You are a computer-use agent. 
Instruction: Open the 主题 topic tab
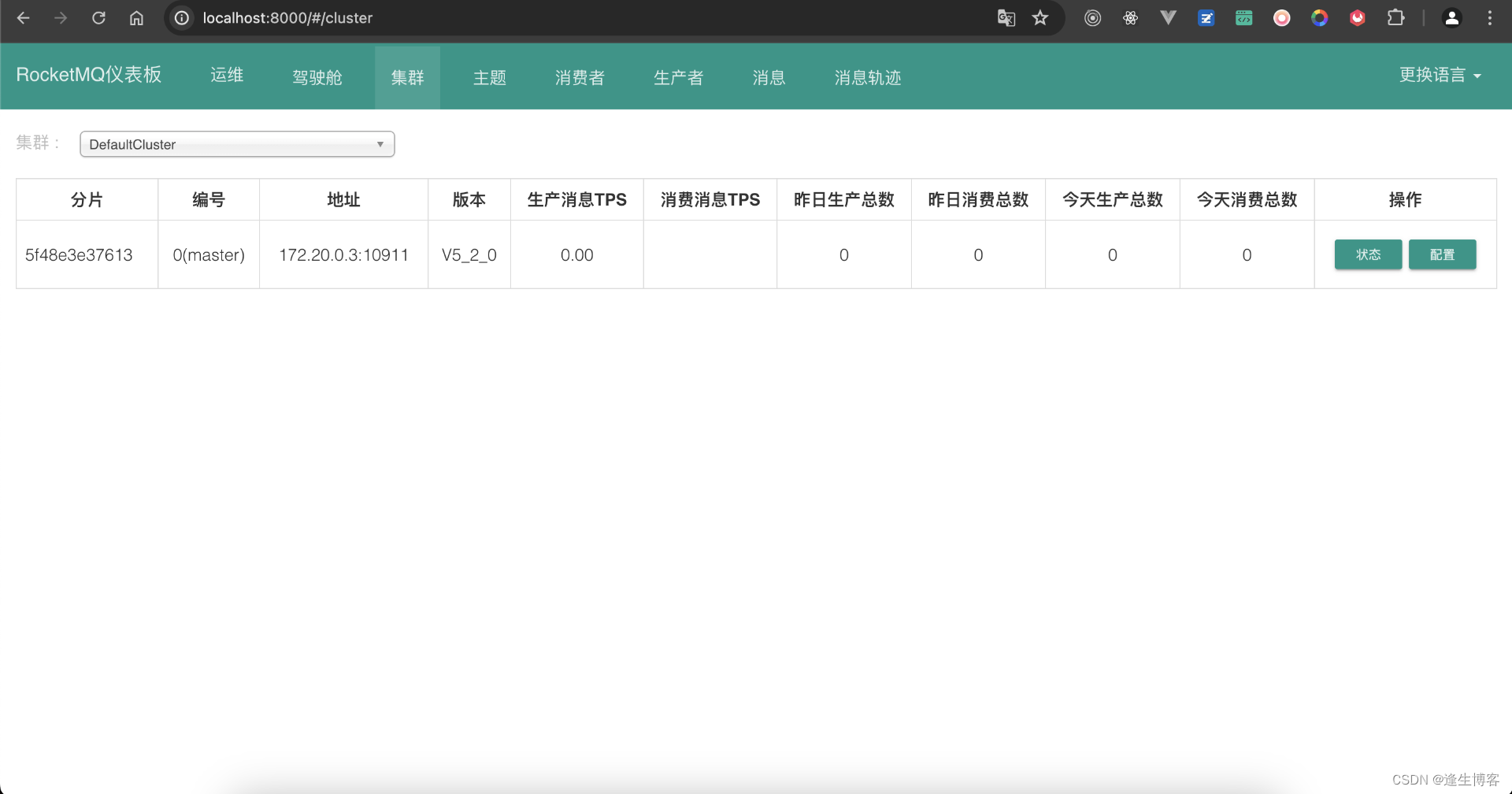point(489,77)
